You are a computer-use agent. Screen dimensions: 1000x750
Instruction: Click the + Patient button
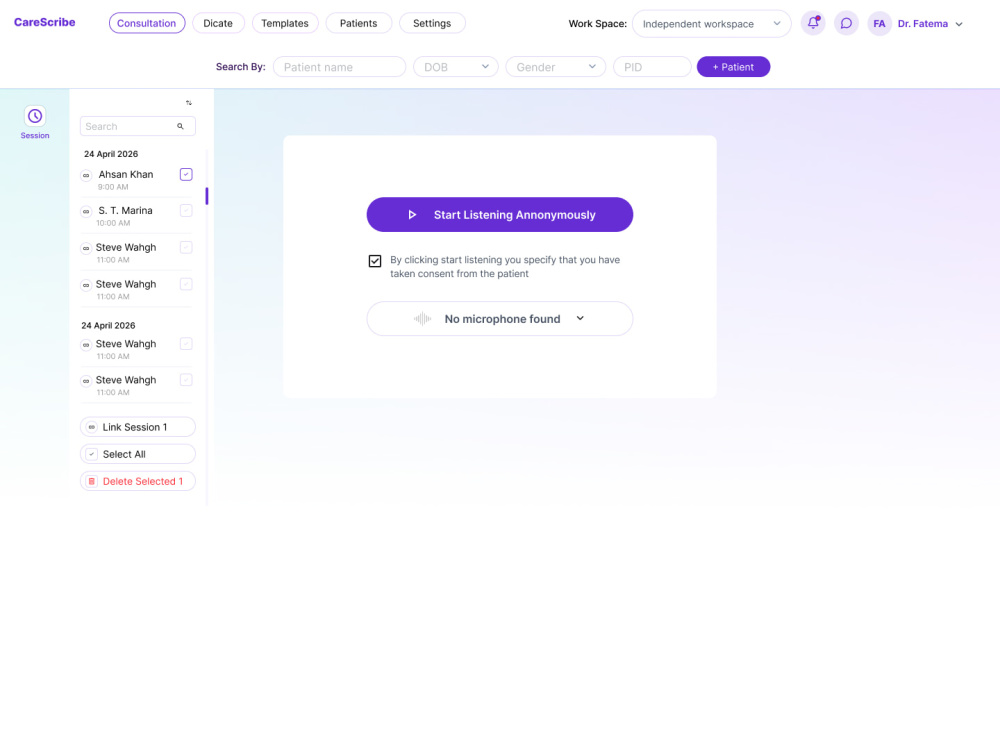click(733, 67)
